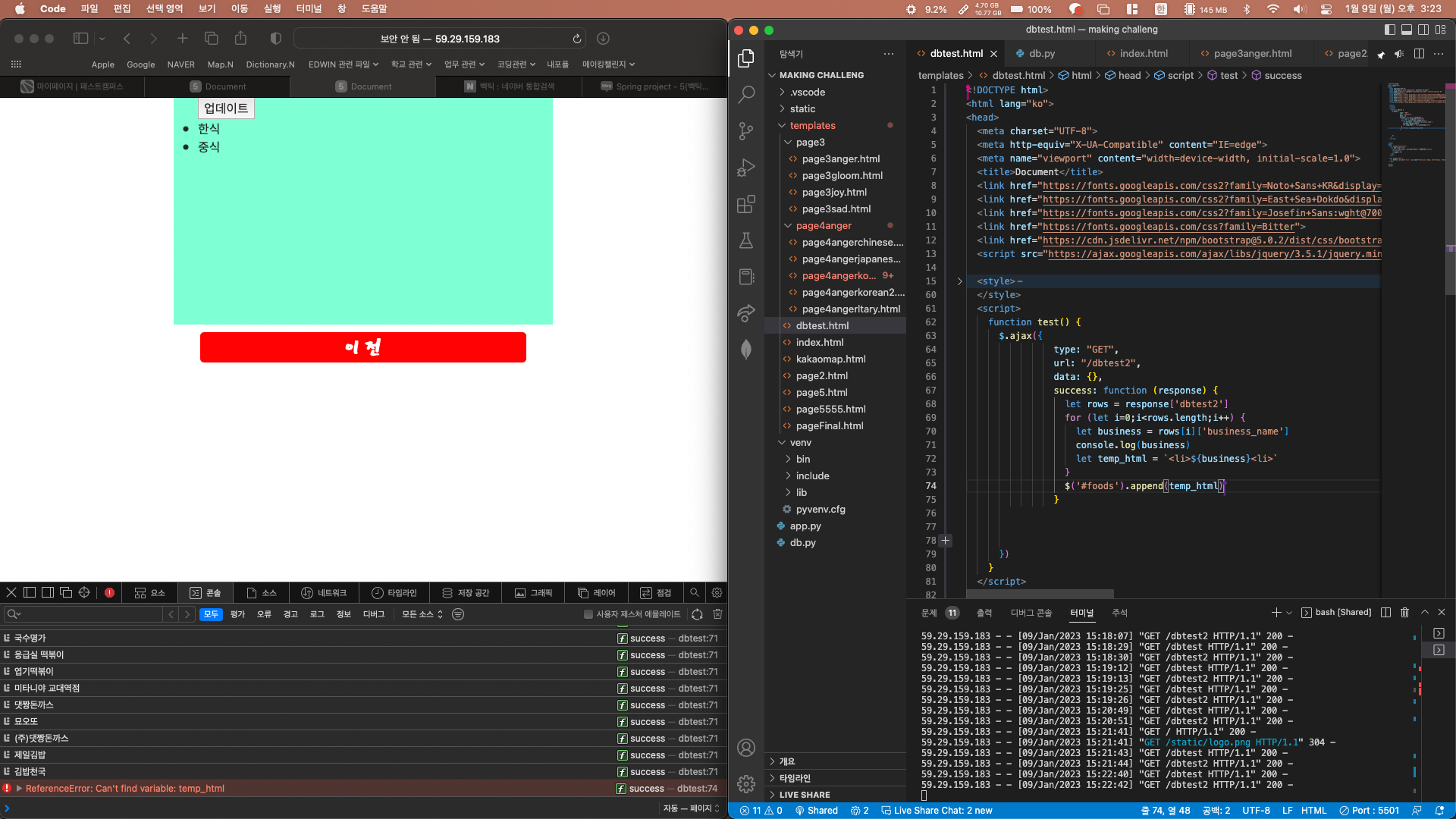The height and width of the screenshot is (819, 1456).
Task: Add a new terminal with the plus icon
Action: pos(1276,613)
